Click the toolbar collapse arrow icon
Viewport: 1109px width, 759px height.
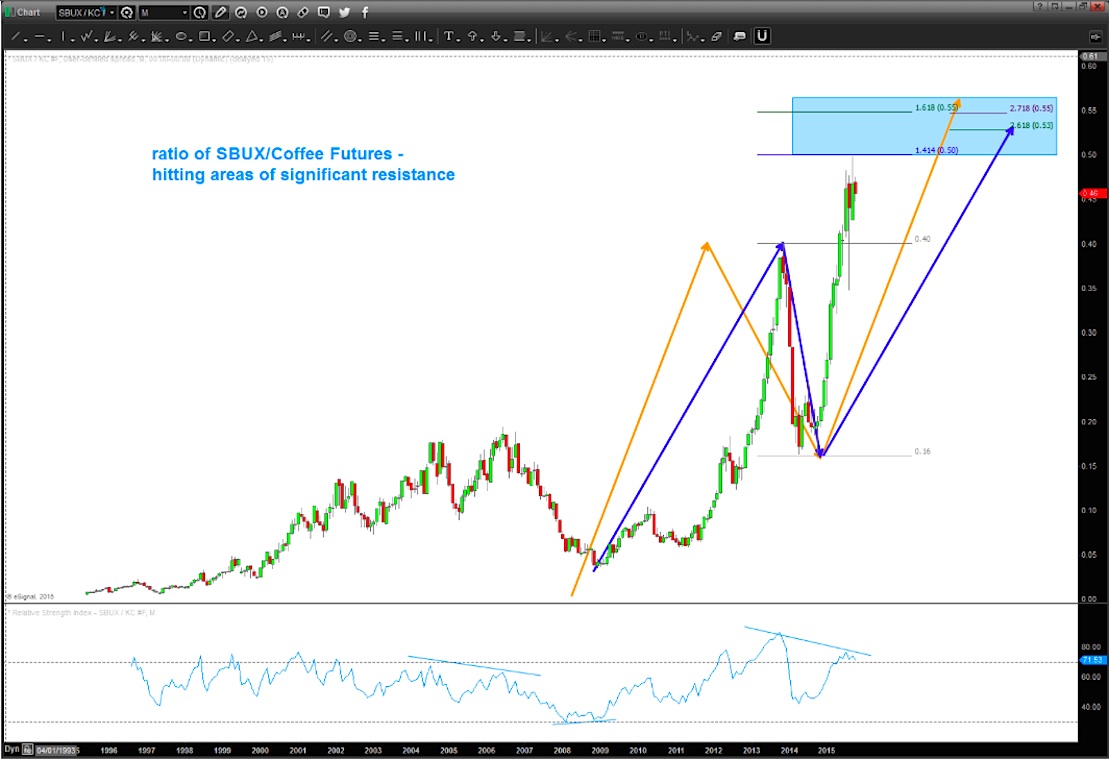coord(1096,36)
